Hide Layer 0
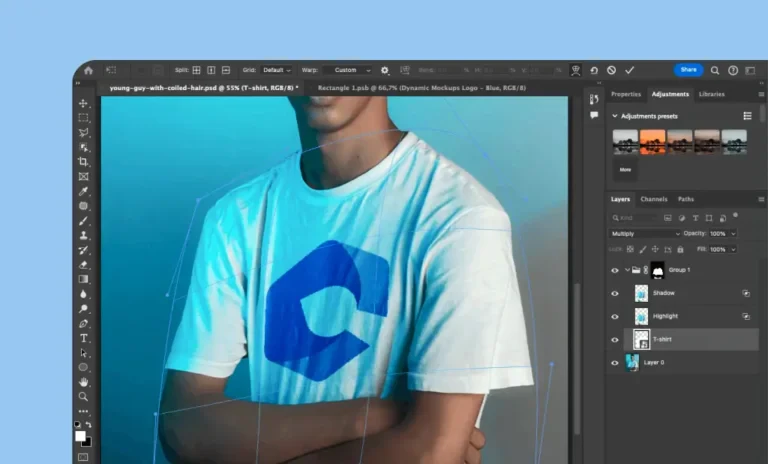This screenshot has height=464, width=768. point(615,363)
